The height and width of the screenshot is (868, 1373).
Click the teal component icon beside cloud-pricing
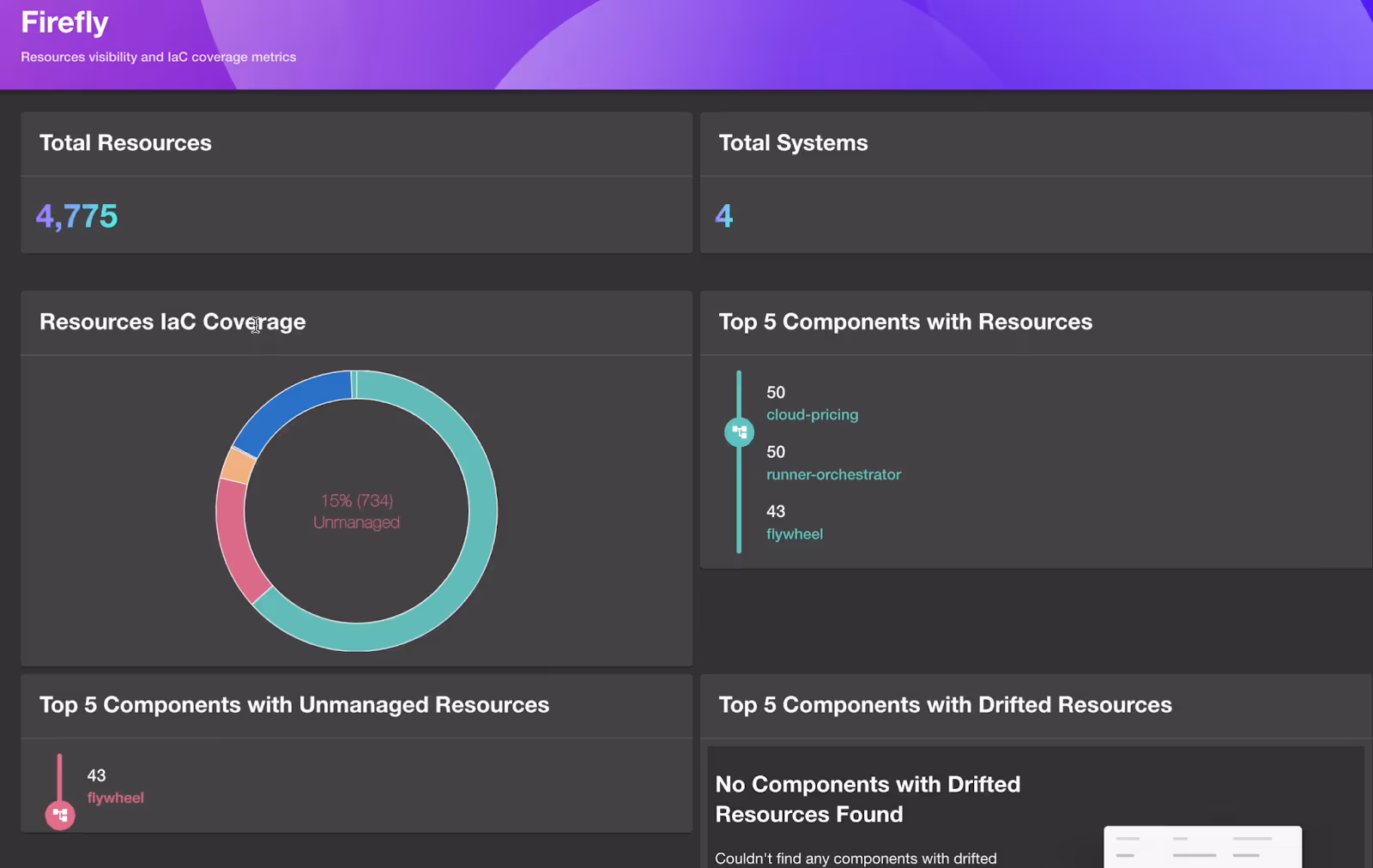point(739,431)
